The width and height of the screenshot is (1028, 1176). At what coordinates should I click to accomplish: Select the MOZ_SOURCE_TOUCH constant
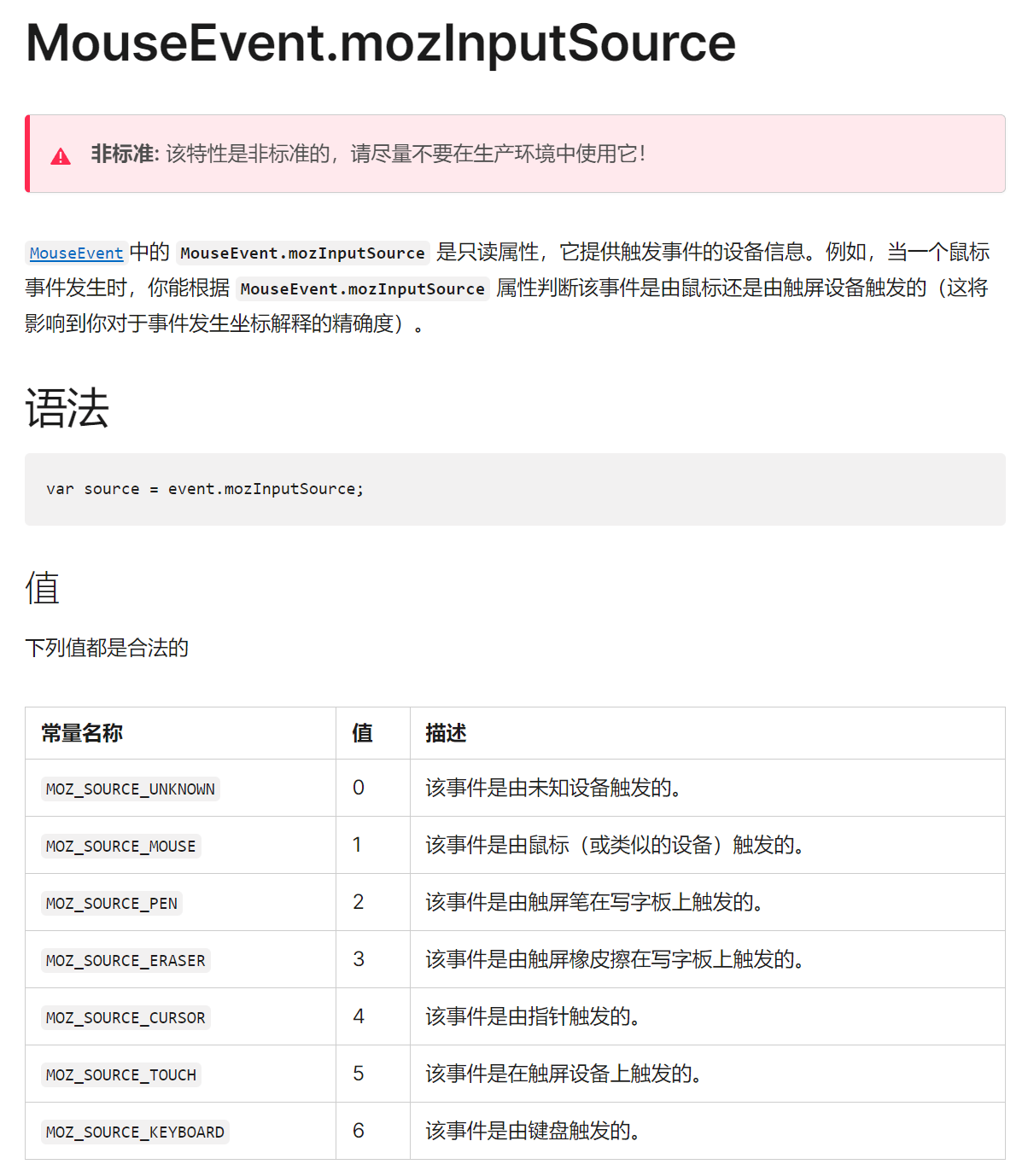coord(120,1074)
